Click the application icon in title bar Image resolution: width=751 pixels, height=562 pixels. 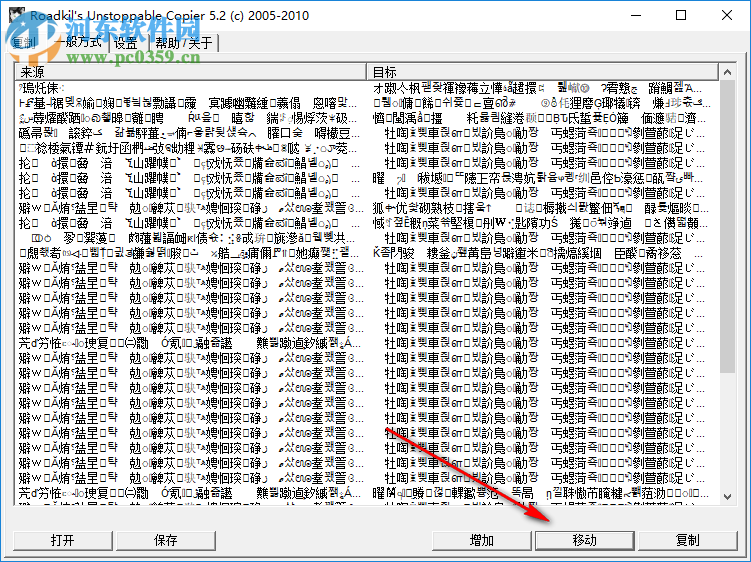pos(17,15)
